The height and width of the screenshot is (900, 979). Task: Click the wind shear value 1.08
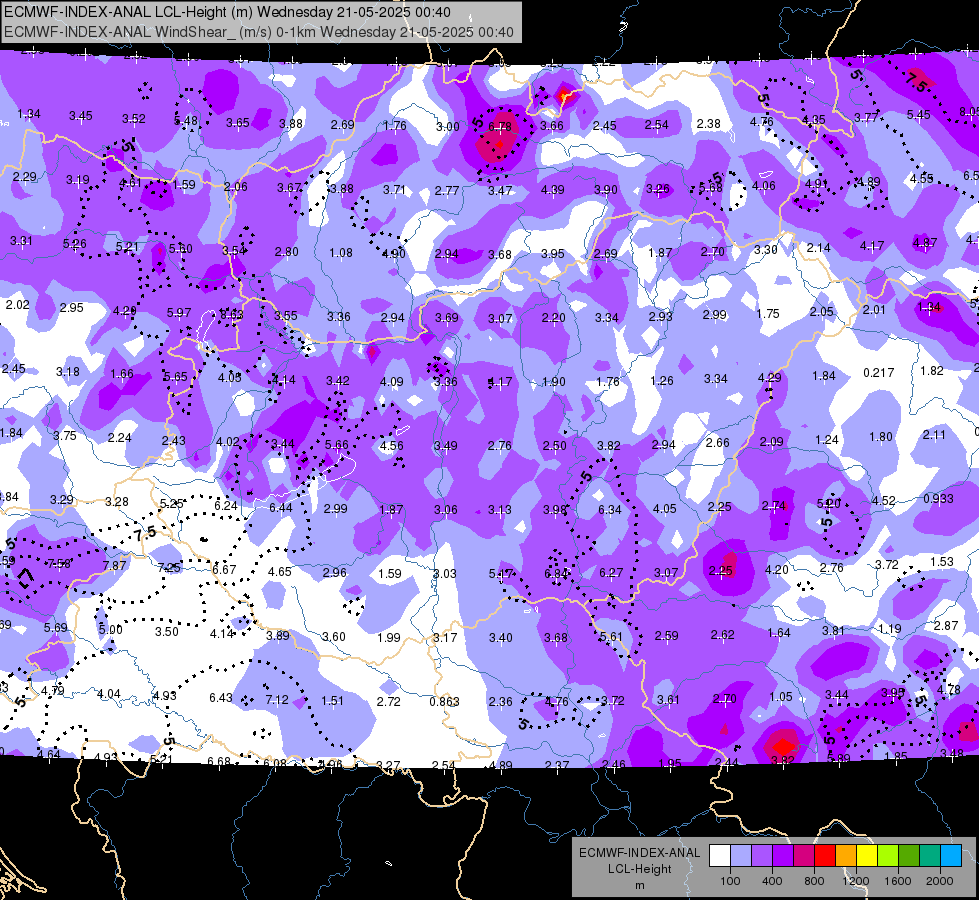341,253
